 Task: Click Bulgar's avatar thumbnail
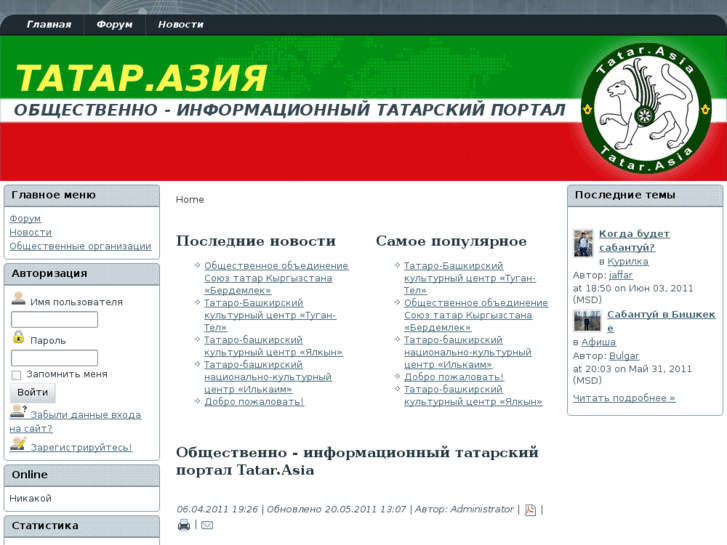click(587, 321)
